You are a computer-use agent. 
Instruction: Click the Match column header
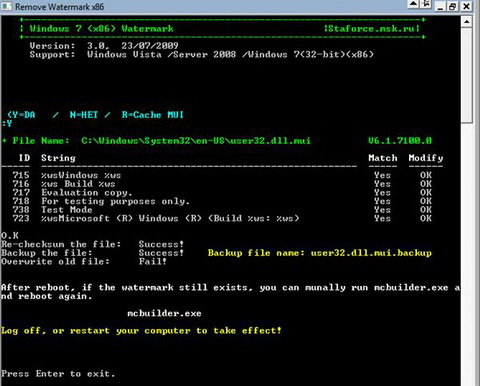(383, 158)
